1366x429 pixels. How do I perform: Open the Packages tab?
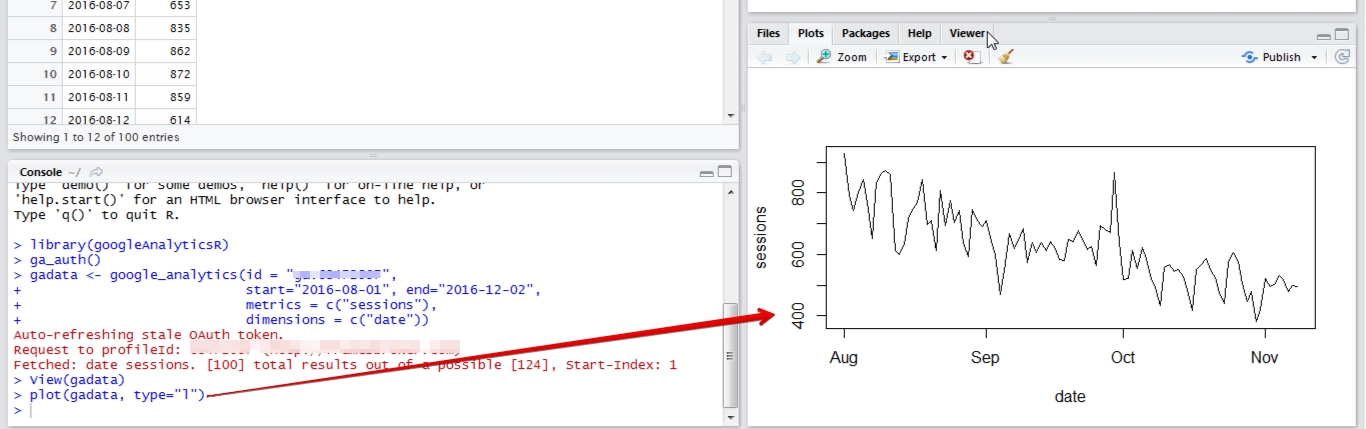[866, 33]
